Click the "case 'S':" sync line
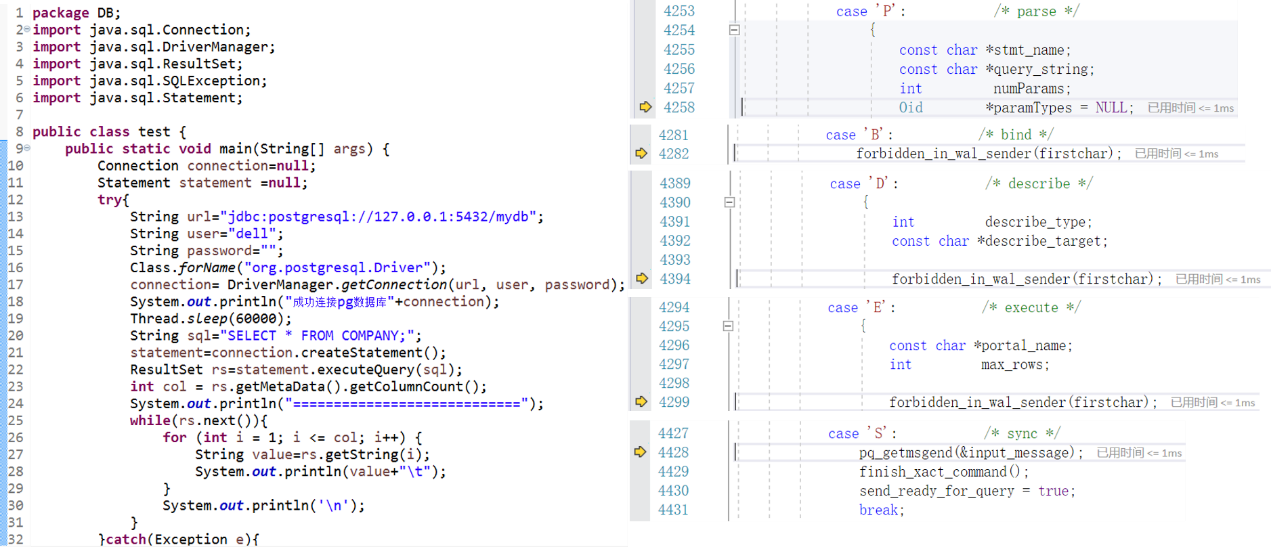1271x547 pixels. pyautogui.click(x=944, y=434)
